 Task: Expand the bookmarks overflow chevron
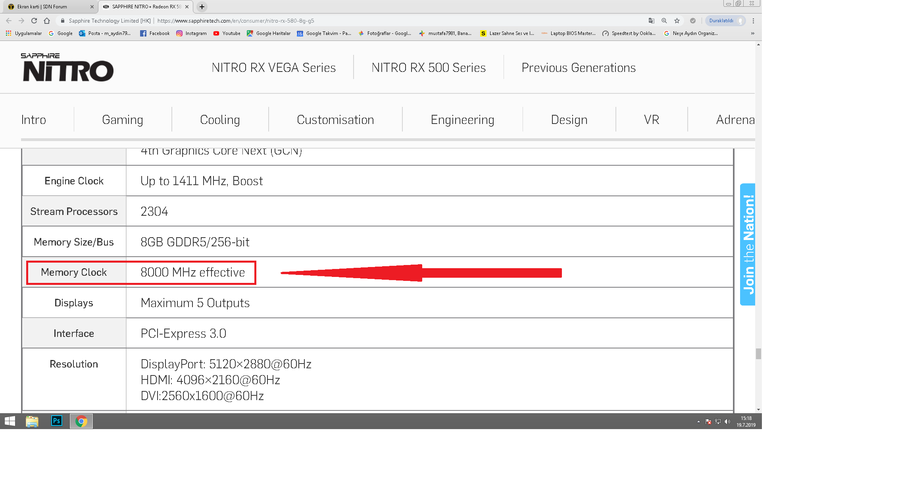(752, 33)
